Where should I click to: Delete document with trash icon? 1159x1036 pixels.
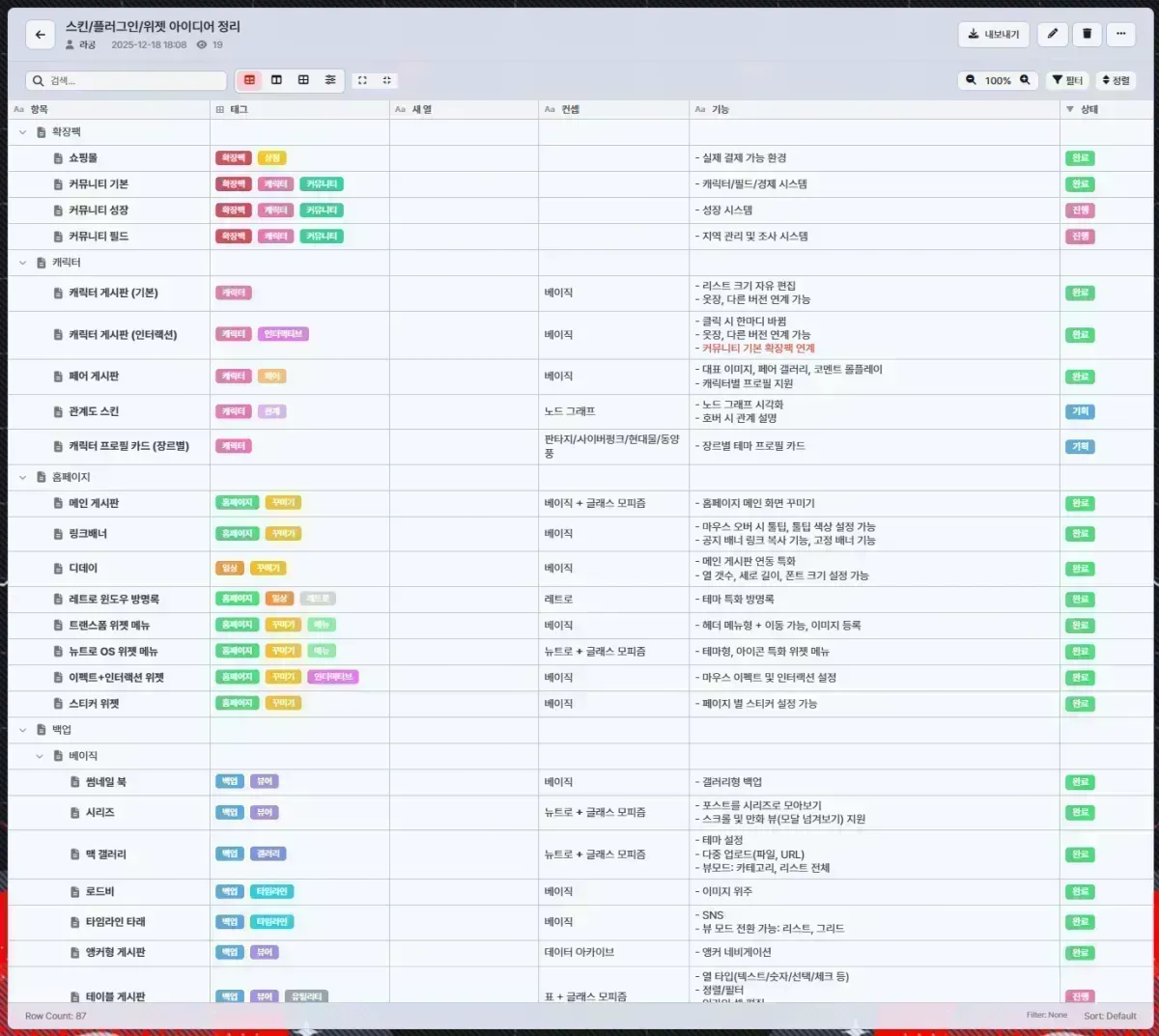click(1087, 34)
